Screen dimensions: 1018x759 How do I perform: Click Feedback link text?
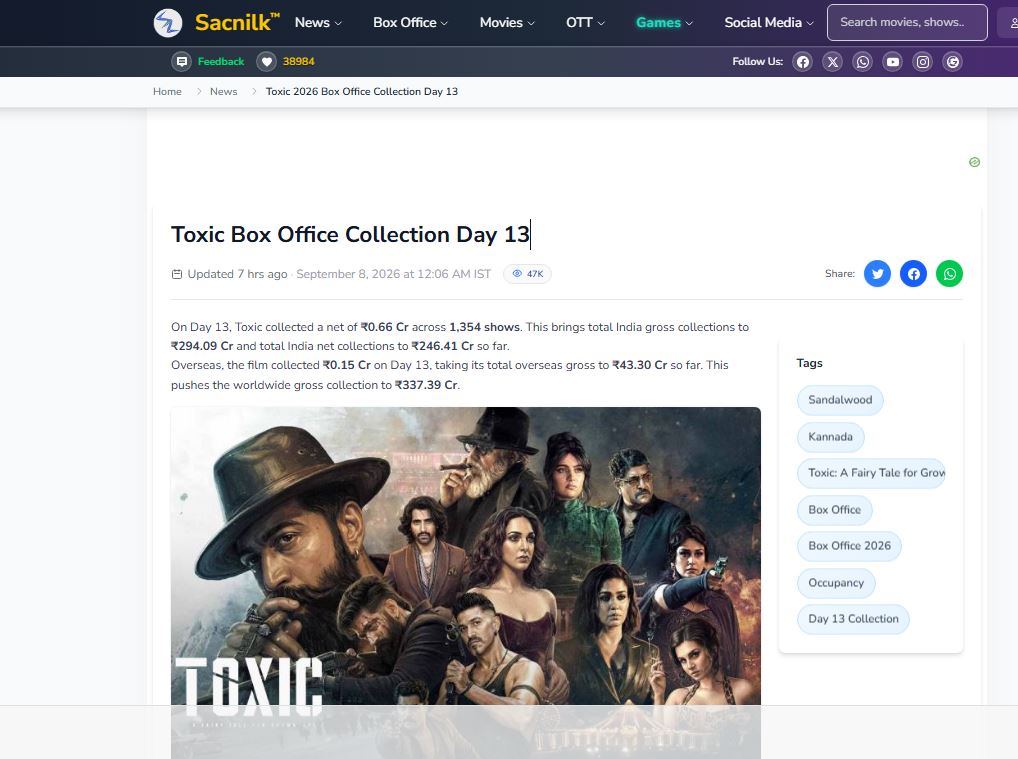tap(221, 62)
